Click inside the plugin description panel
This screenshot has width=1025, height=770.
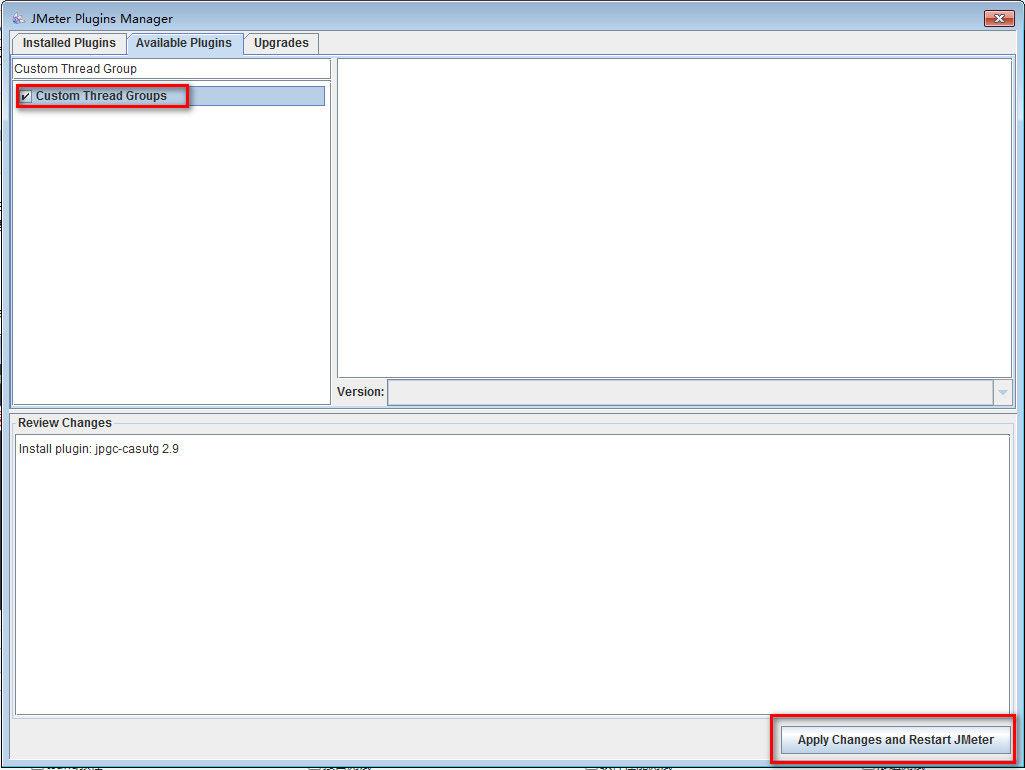674,218
